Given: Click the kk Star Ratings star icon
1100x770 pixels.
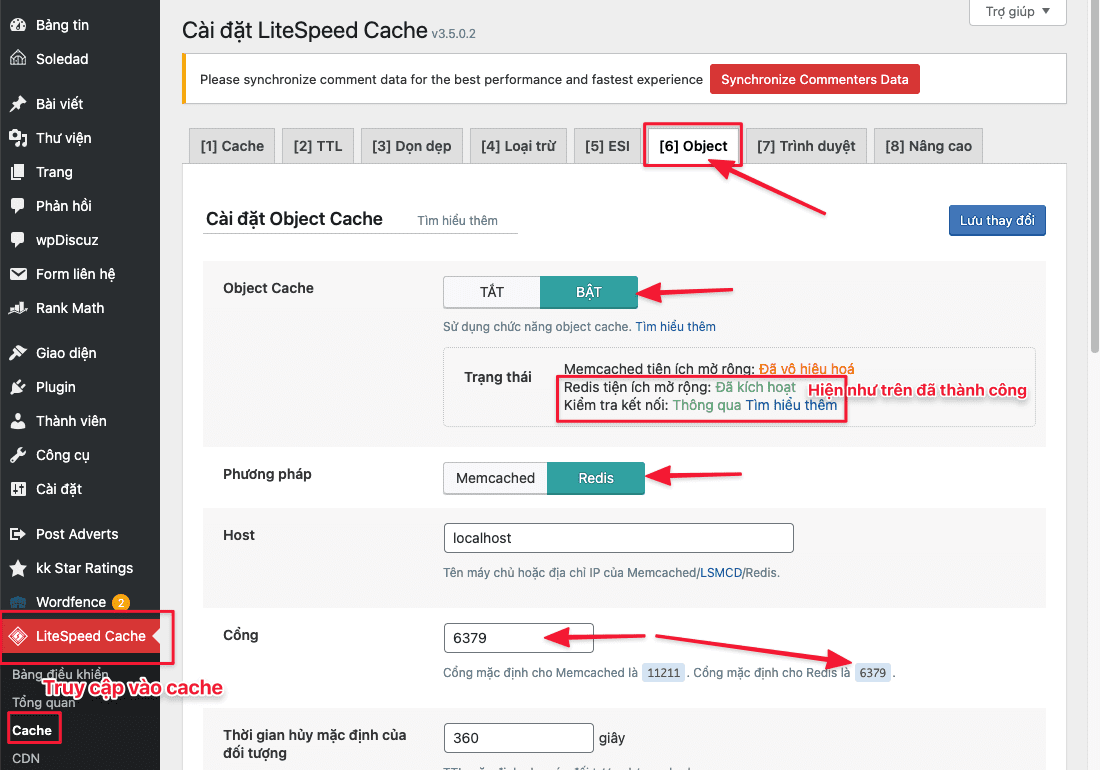Looking at the screenshot, I should (x=18, y=568).
